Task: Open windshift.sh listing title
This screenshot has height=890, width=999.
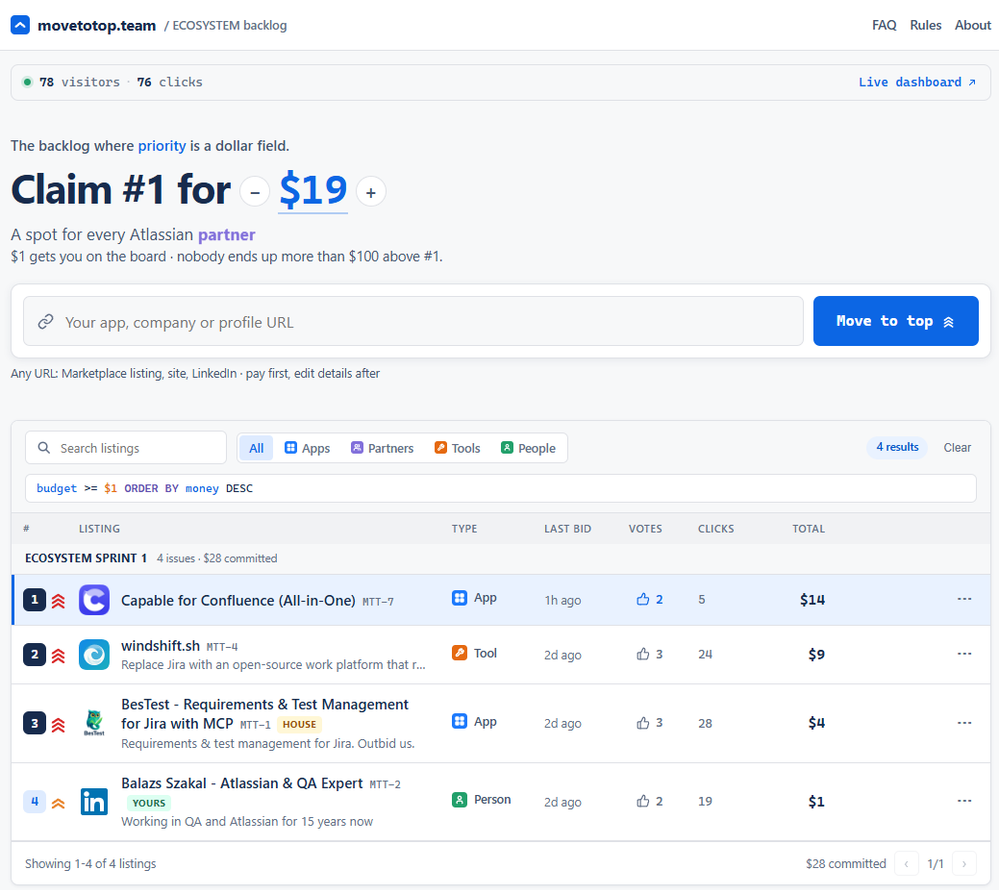Action: (x=161, y=645)
